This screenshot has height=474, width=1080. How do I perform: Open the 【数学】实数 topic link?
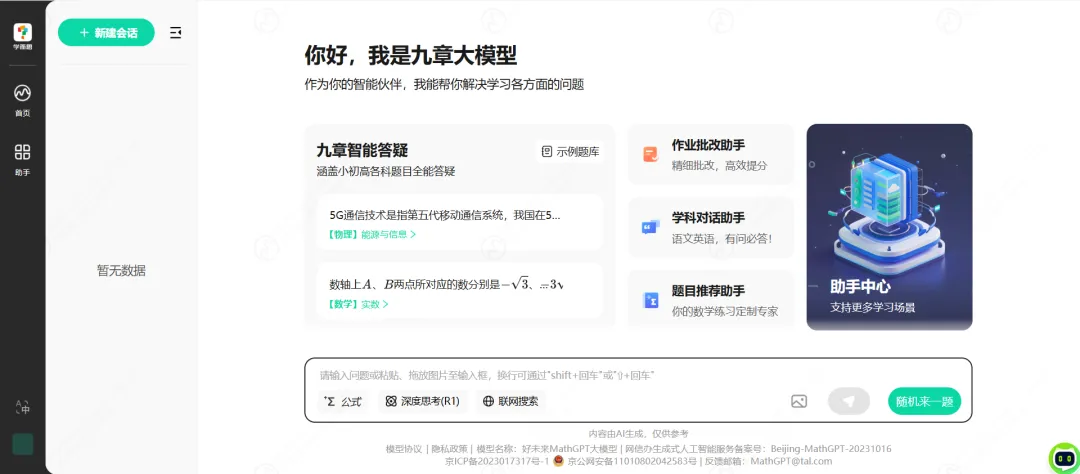tap(359, 304)
